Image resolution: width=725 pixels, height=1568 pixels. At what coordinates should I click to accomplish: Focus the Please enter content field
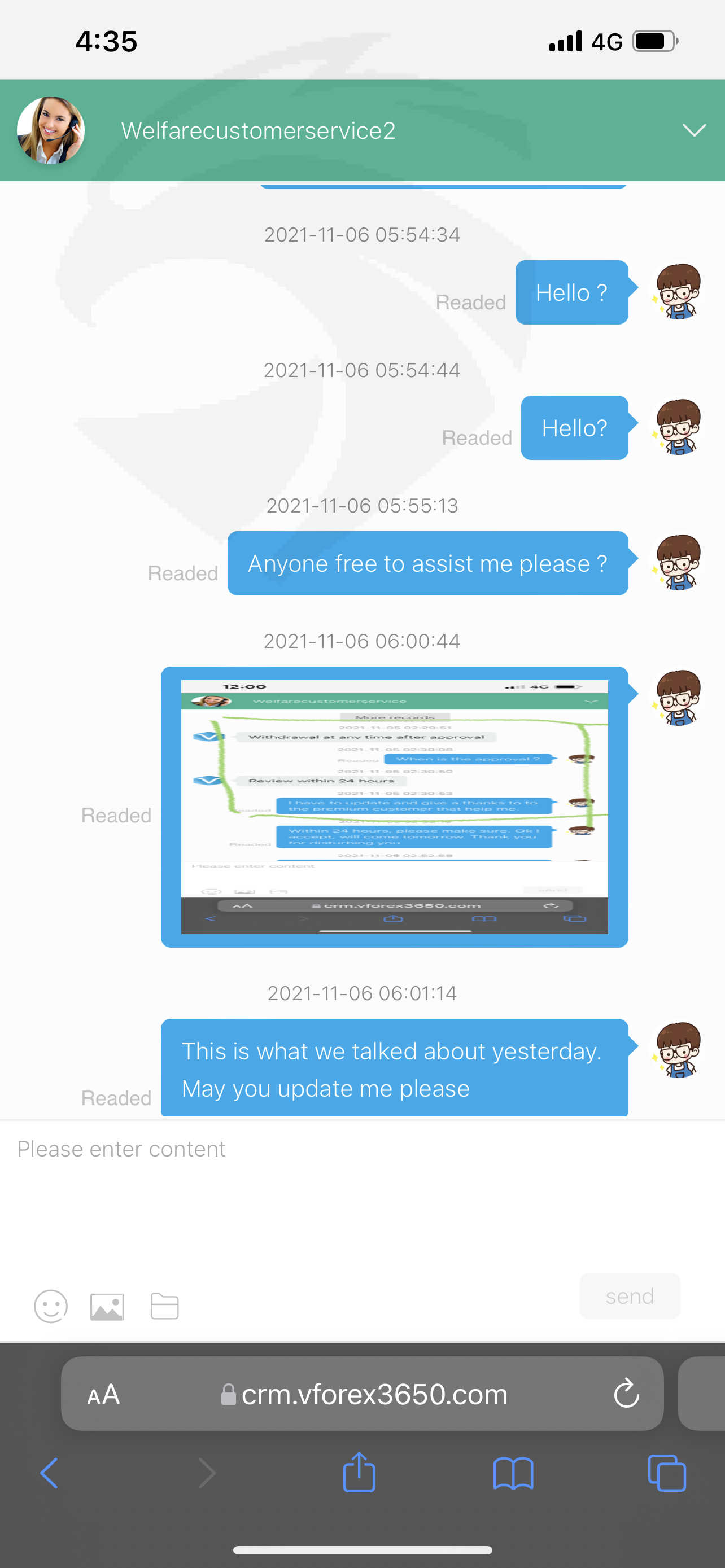coord(362,1193)
